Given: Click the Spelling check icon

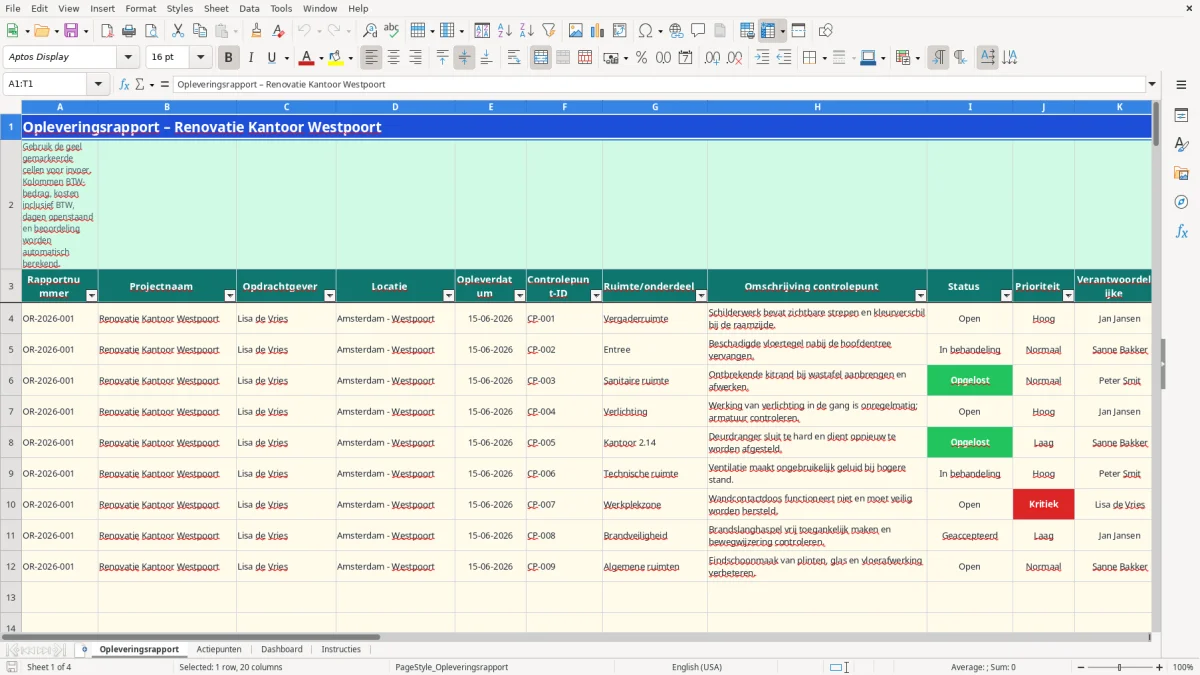Looking at the screenshot, I should coord(392,31).
